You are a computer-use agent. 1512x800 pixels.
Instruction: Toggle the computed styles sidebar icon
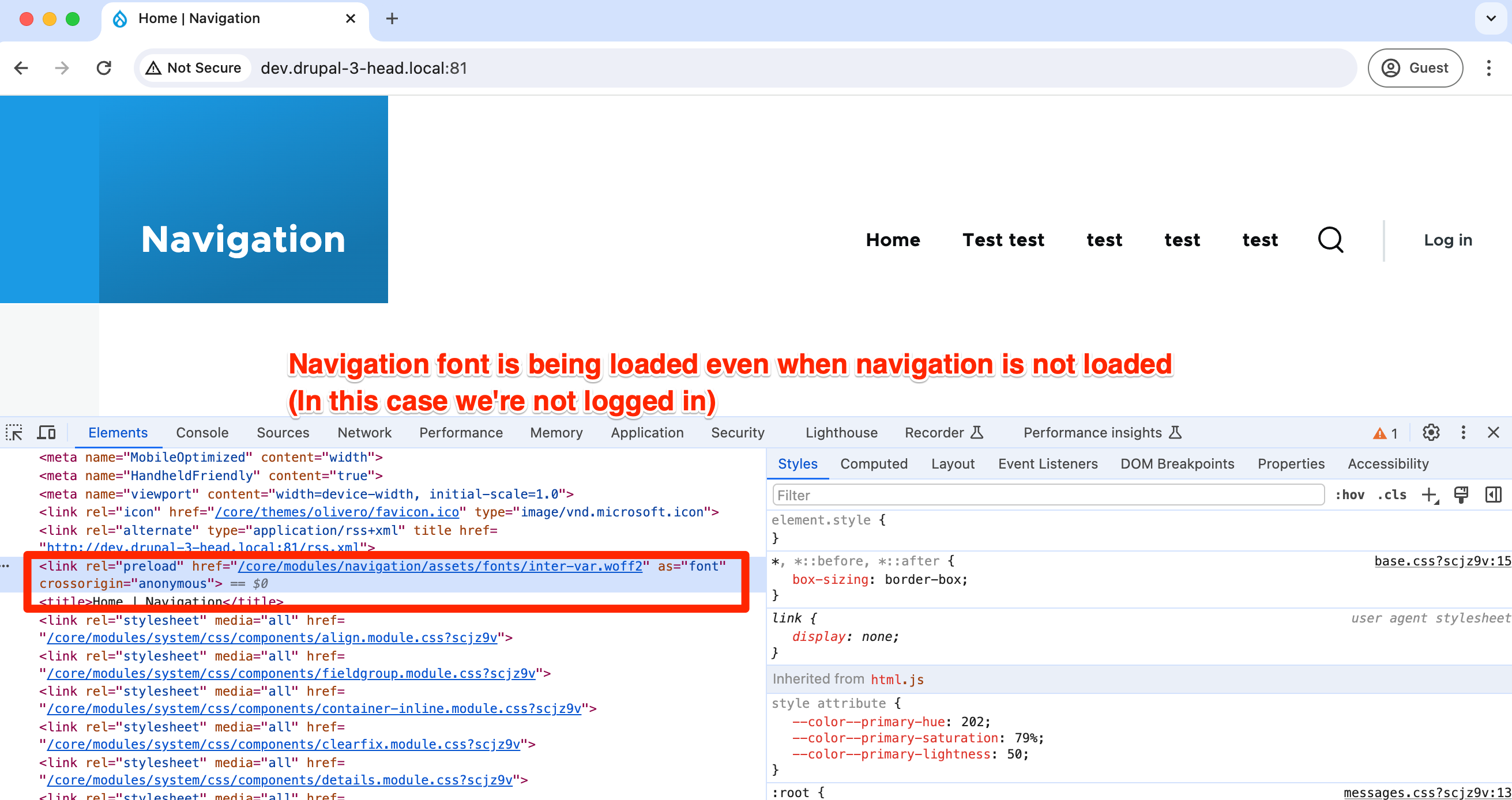(x=1492, y=495)
